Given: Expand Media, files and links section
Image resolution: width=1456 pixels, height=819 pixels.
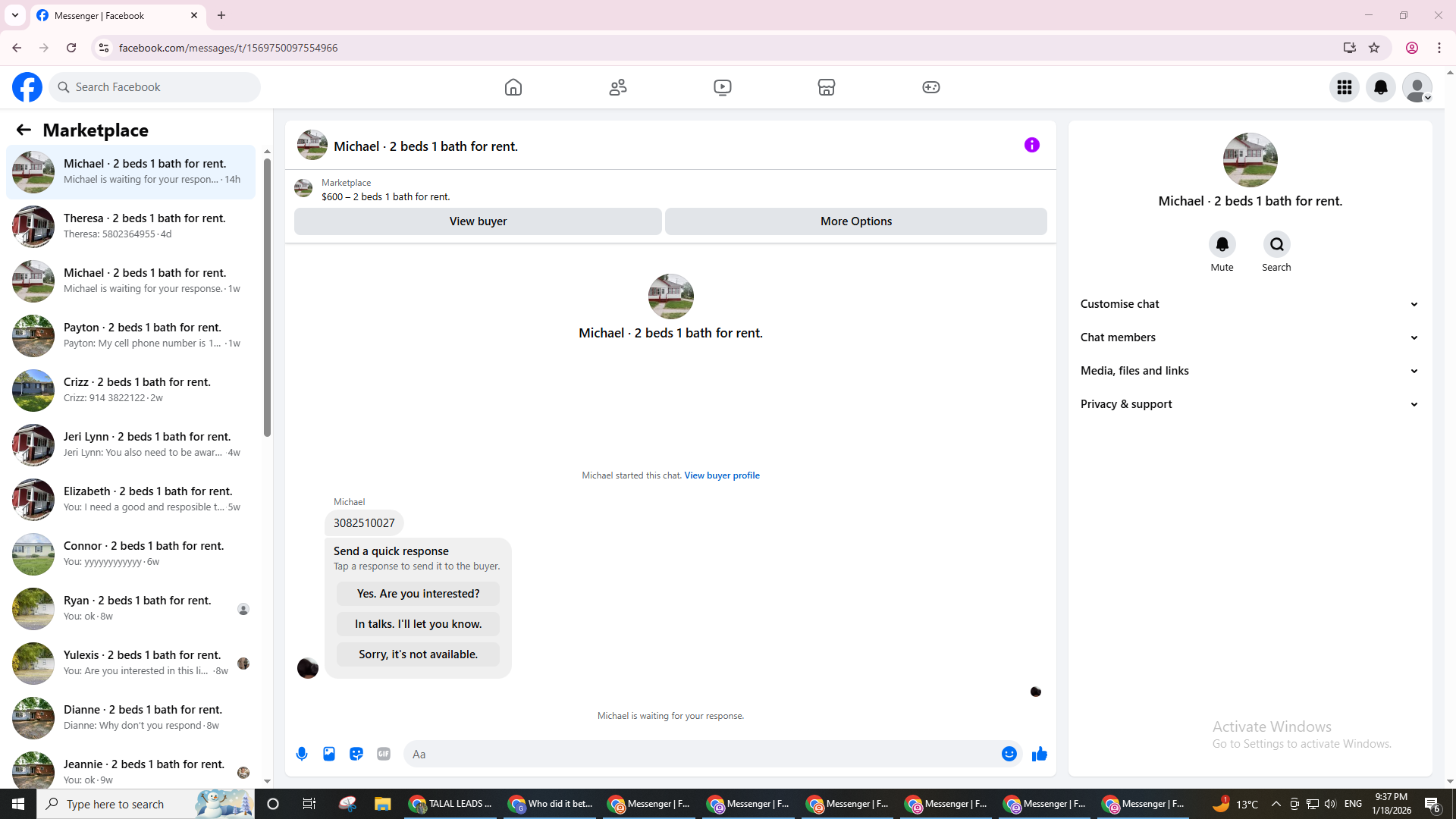Looking at the screenshot, I should point(1249,371).
